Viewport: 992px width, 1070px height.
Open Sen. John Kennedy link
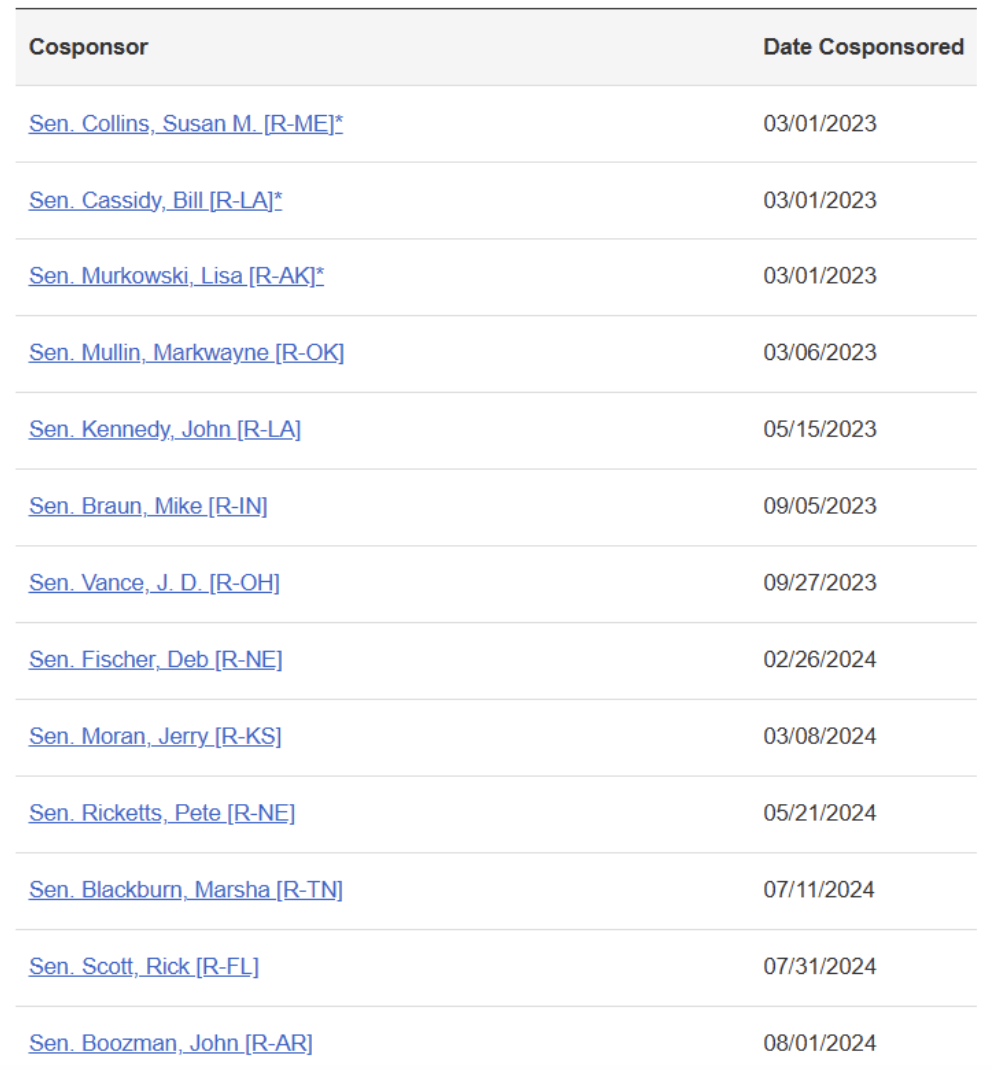coord(165,429)
